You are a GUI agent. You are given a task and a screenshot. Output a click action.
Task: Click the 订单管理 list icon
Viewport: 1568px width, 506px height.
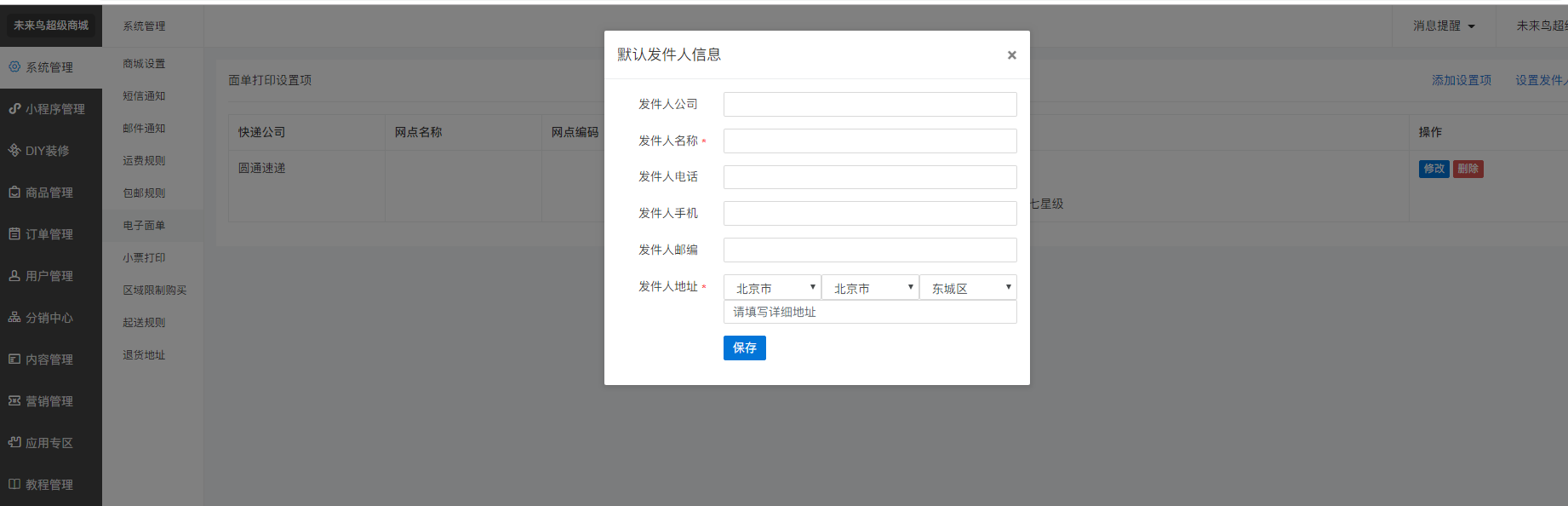14,233
